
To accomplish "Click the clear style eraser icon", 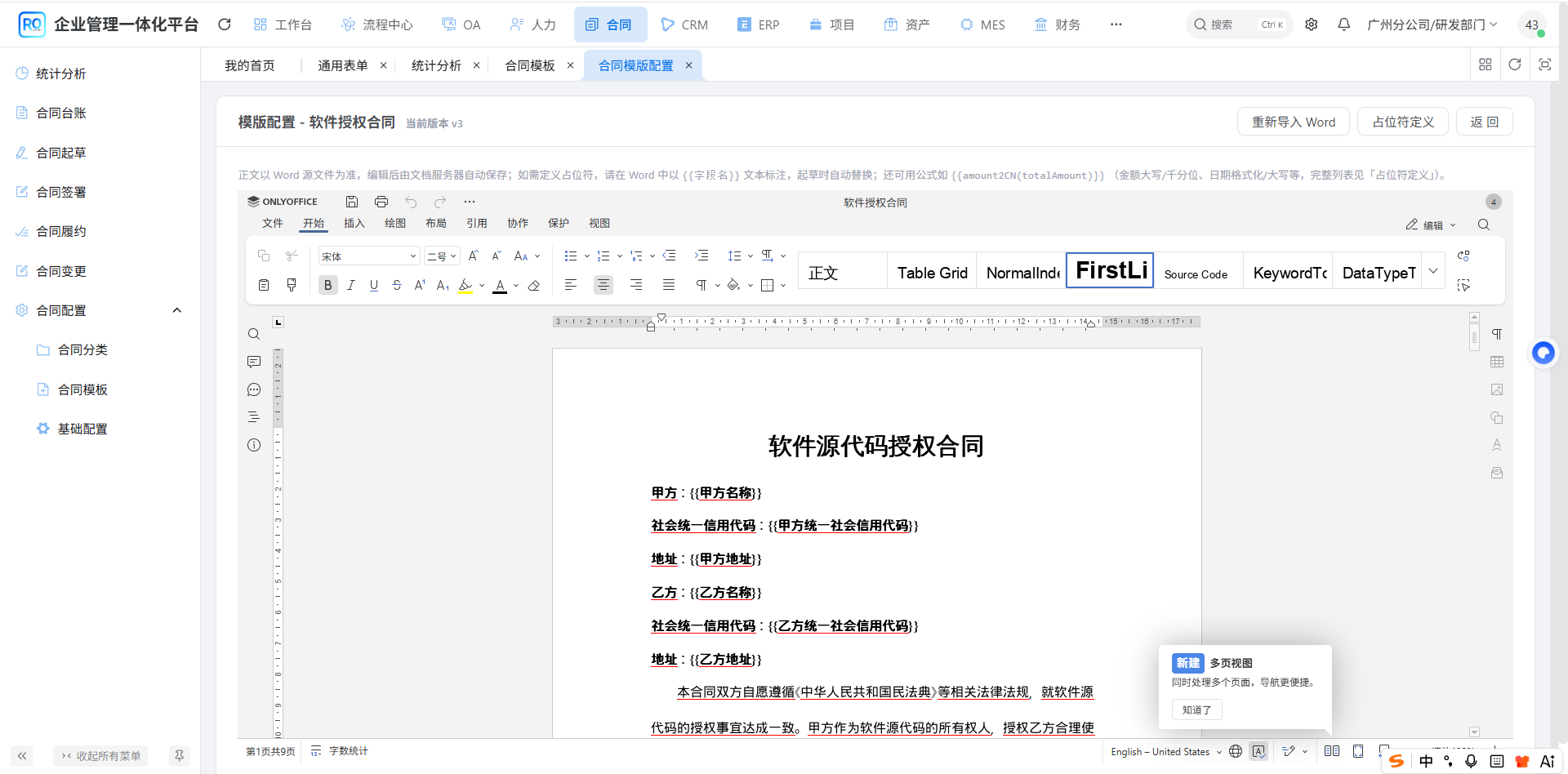I will click(534, 285).
